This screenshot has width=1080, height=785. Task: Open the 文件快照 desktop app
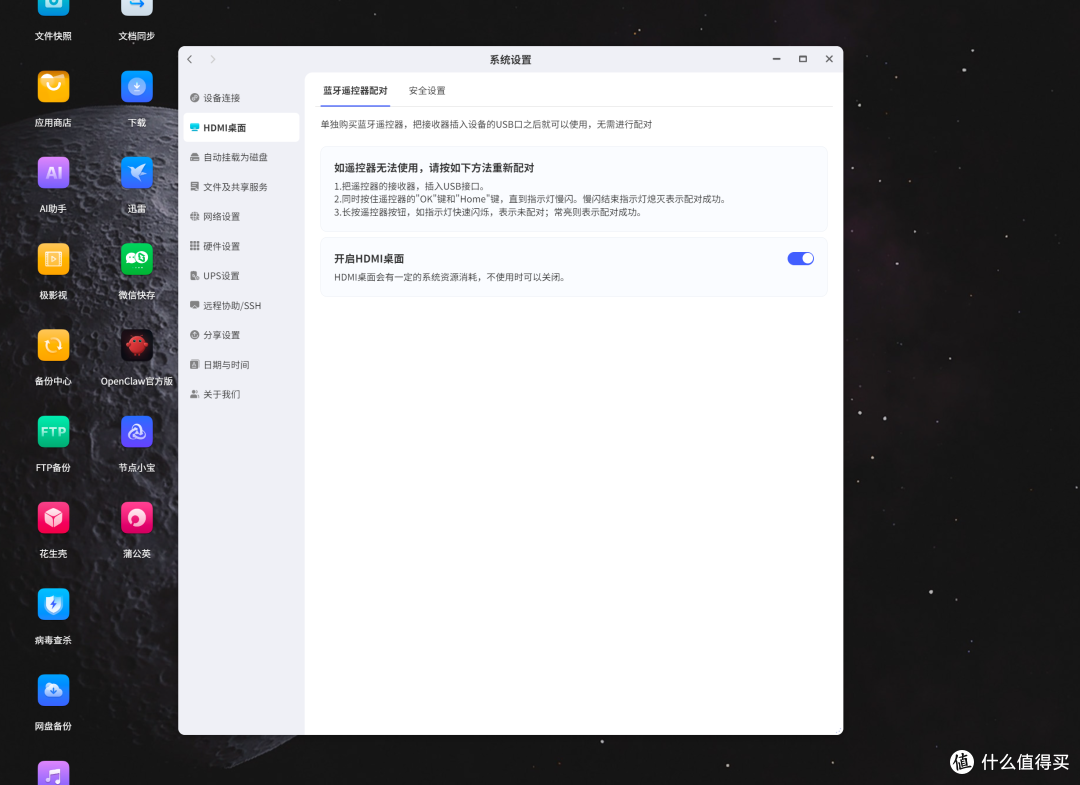tap(53, 7)
